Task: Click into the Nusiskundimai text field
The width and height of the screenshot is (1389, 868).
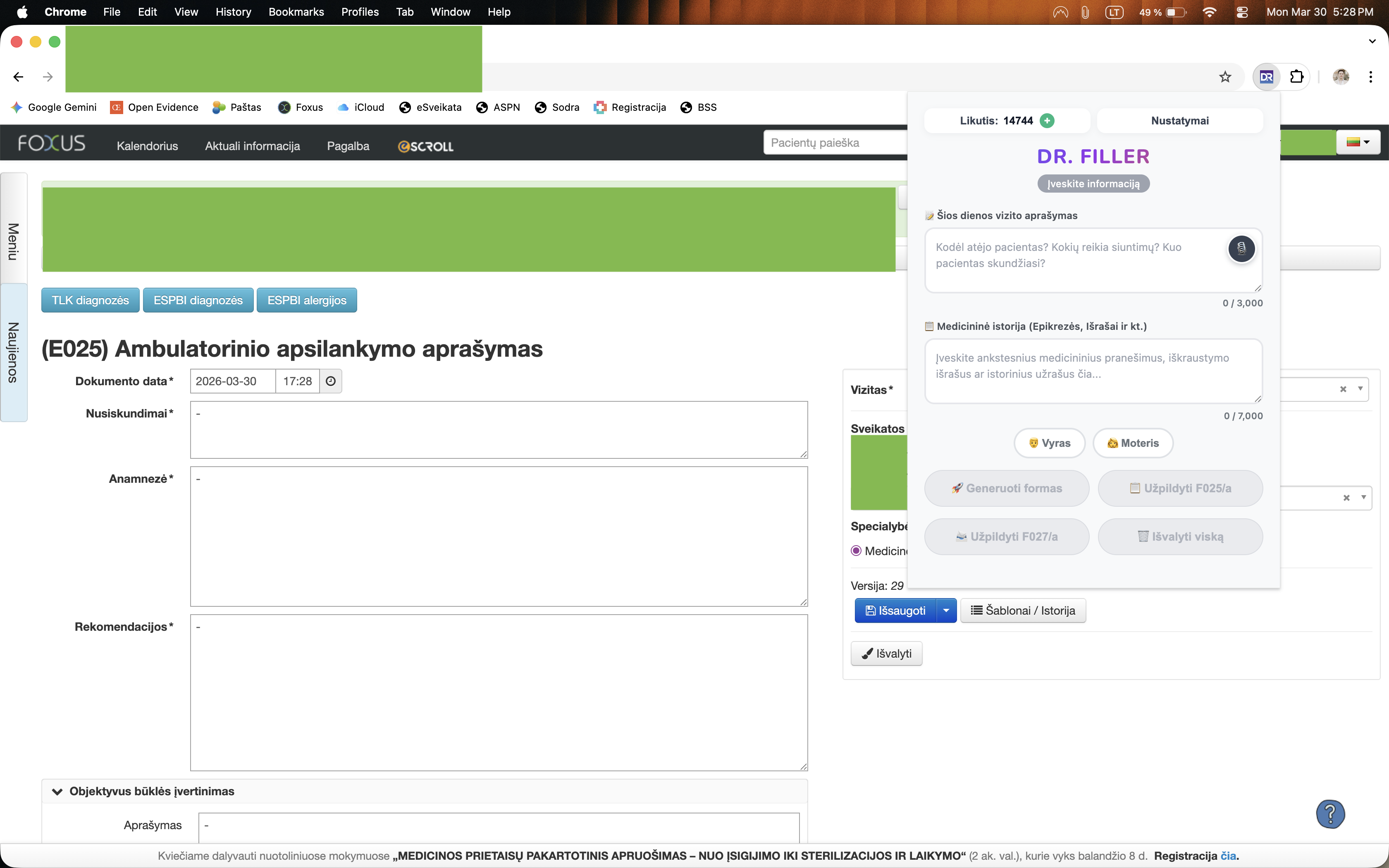Action: pos(498,429)
